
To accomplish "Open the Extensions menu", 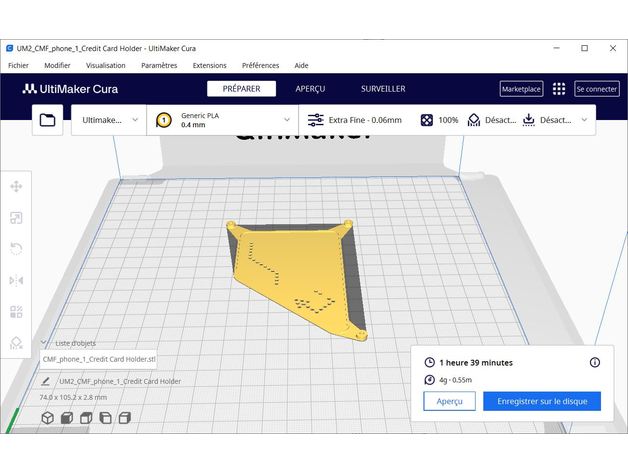I will click(x=209, y=65).
